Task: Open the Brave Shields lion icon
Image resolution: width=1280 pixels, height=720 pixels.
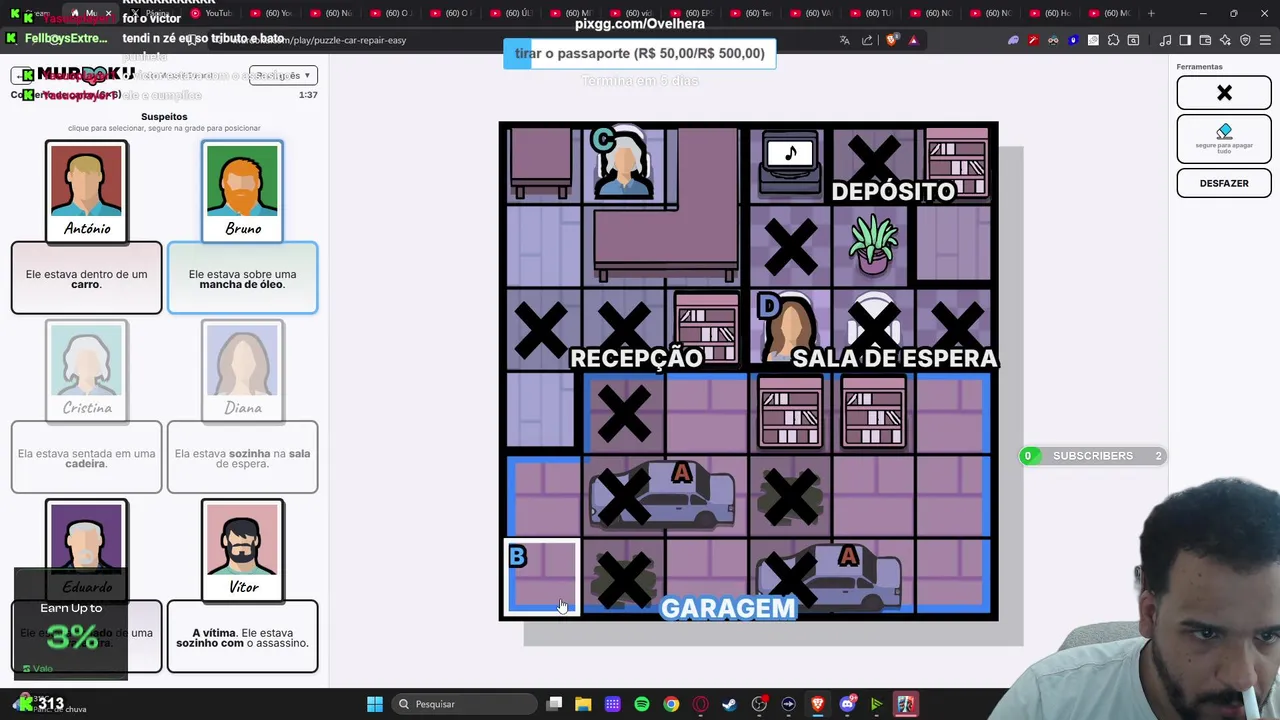Action: 891,40
